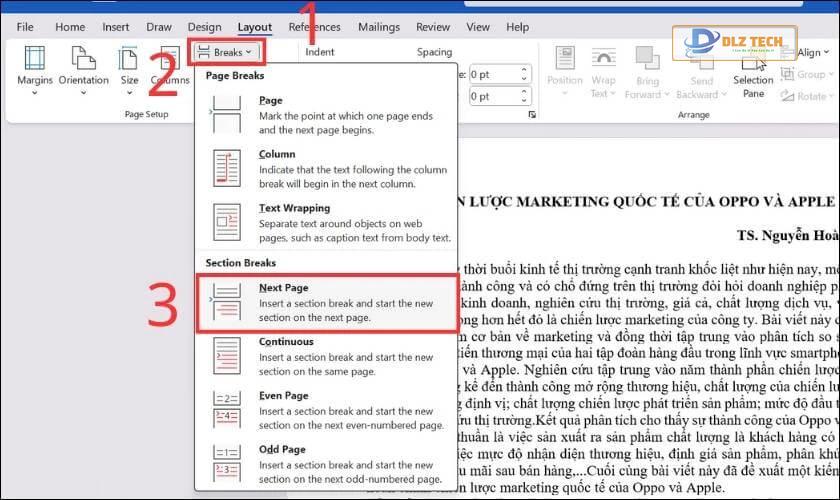
Task: Insert a Continuous section break
Action: 327,356
